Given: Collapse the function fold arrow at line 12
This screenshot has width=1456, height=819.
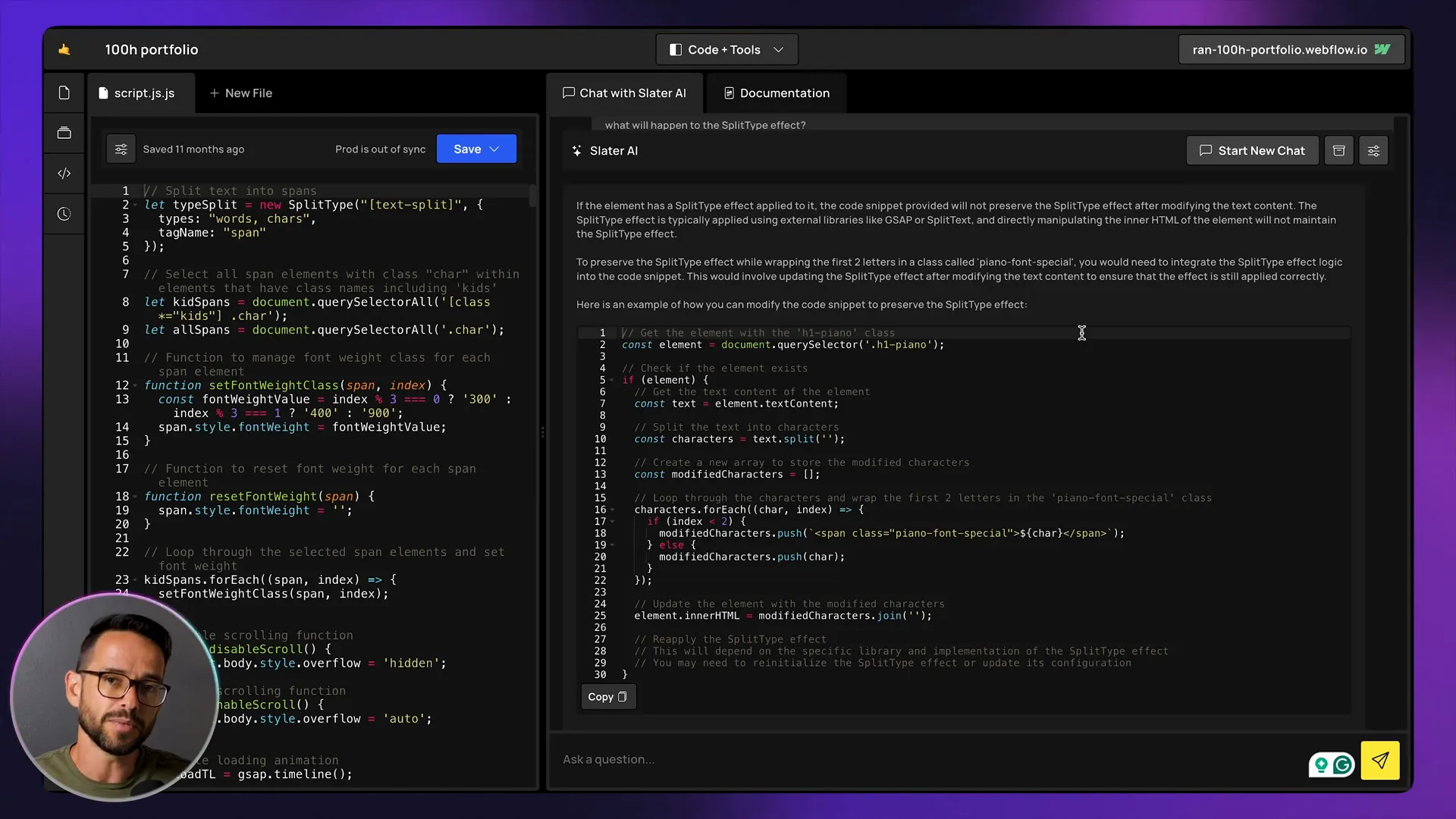Looking at the screenshot, I should [x=136, y=385].
